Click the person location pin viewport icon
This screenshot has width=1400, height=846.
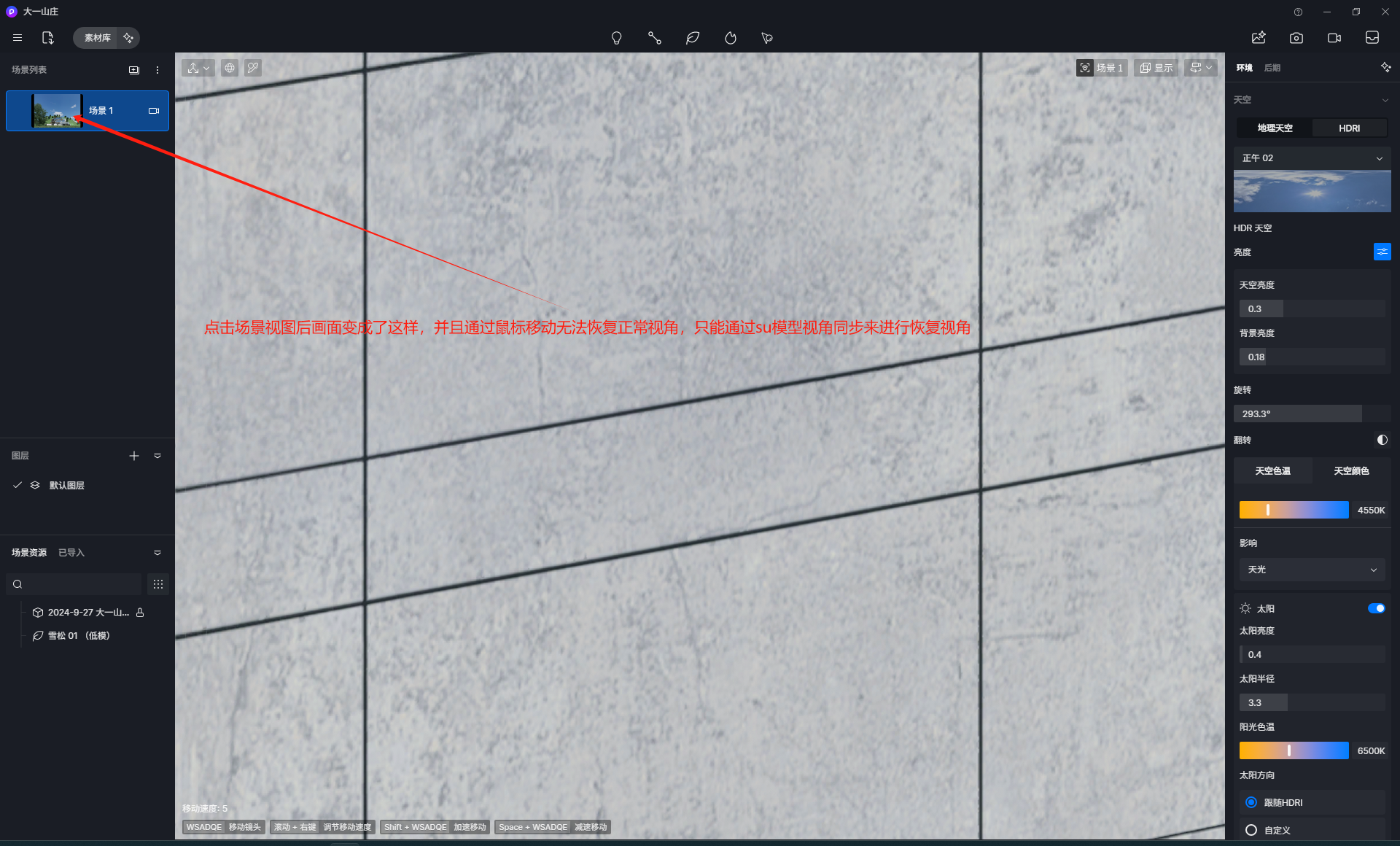pos(253,68)
